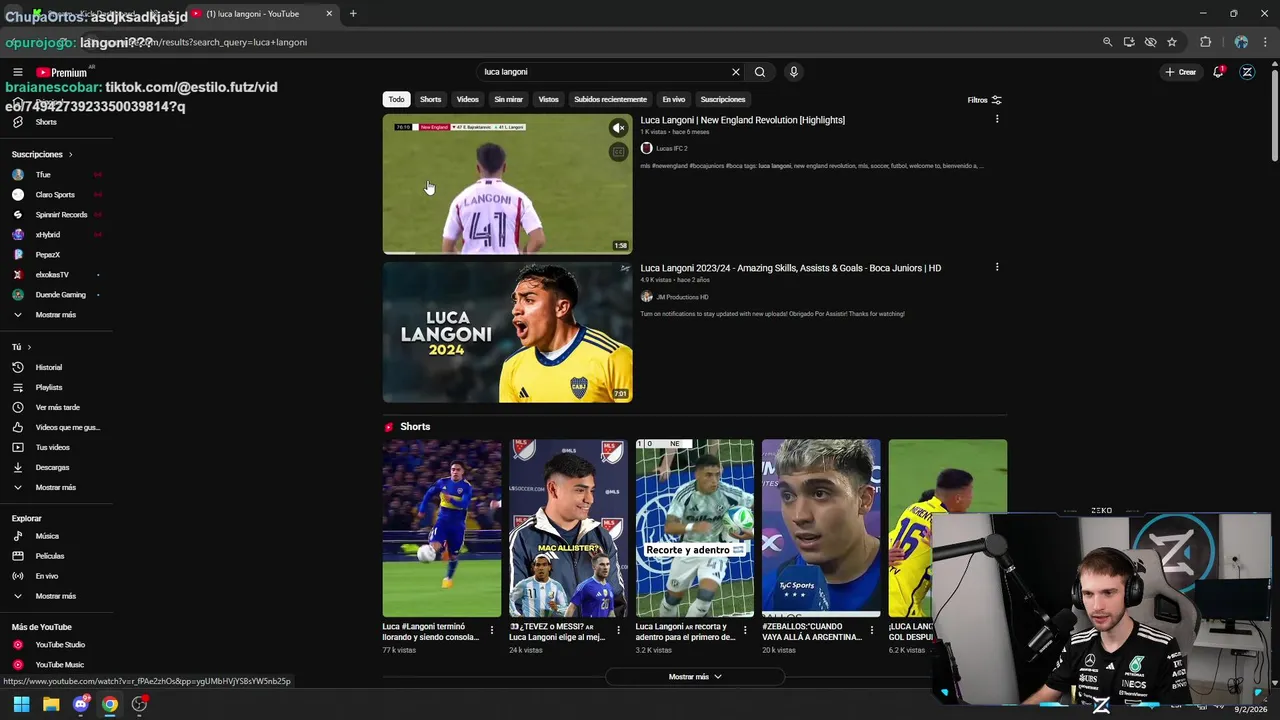Screen dimensions: 1280x720
Task: Unmute the New England Revolution preview video
Action: [618, 128]
